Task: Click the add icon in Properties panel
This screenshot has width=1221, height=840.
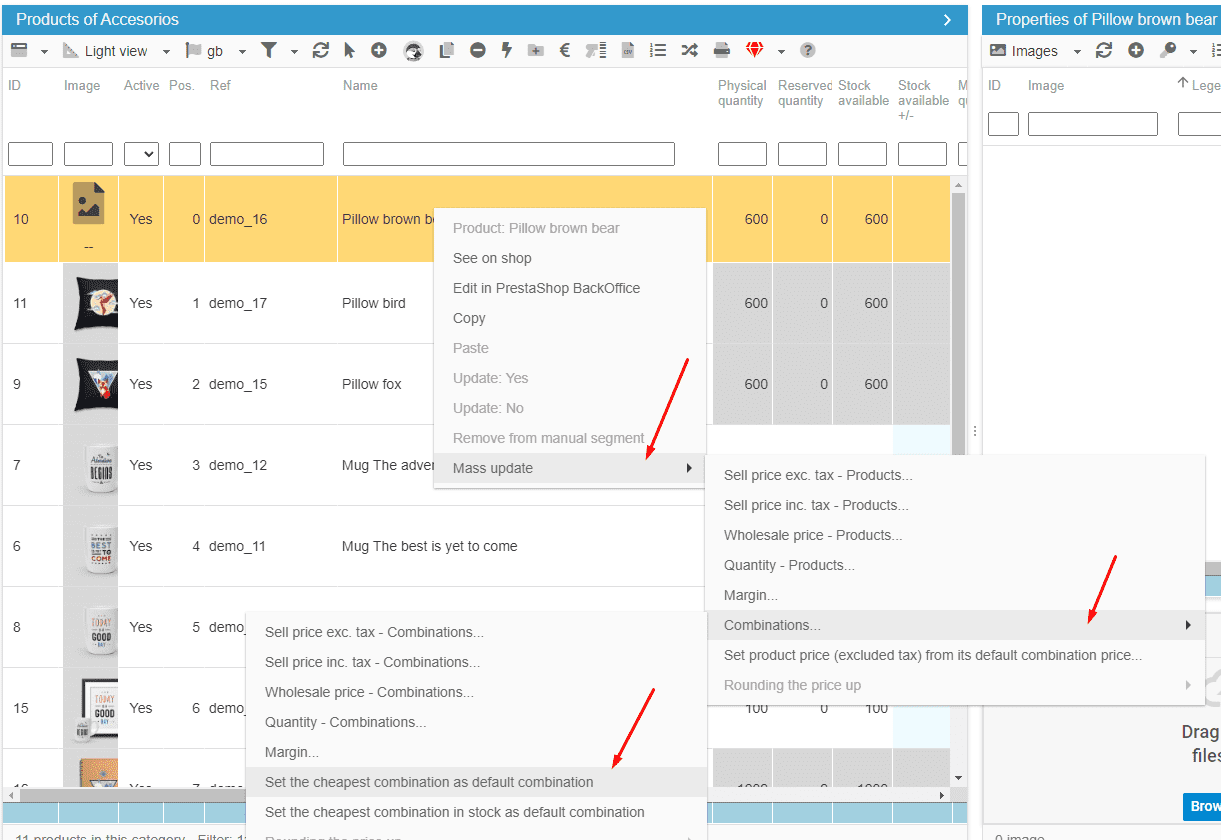Action: tap(1136, 51)
